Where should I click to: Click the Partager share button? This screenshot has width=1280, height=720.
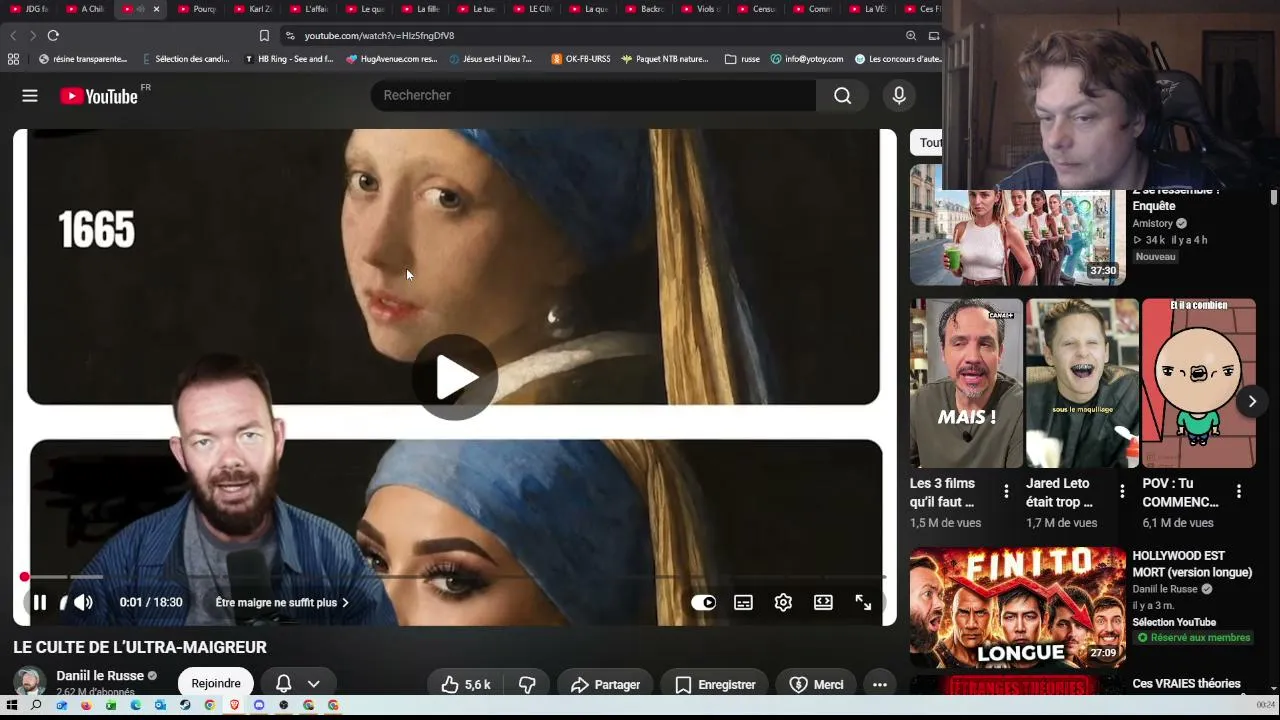coord(606,685)
